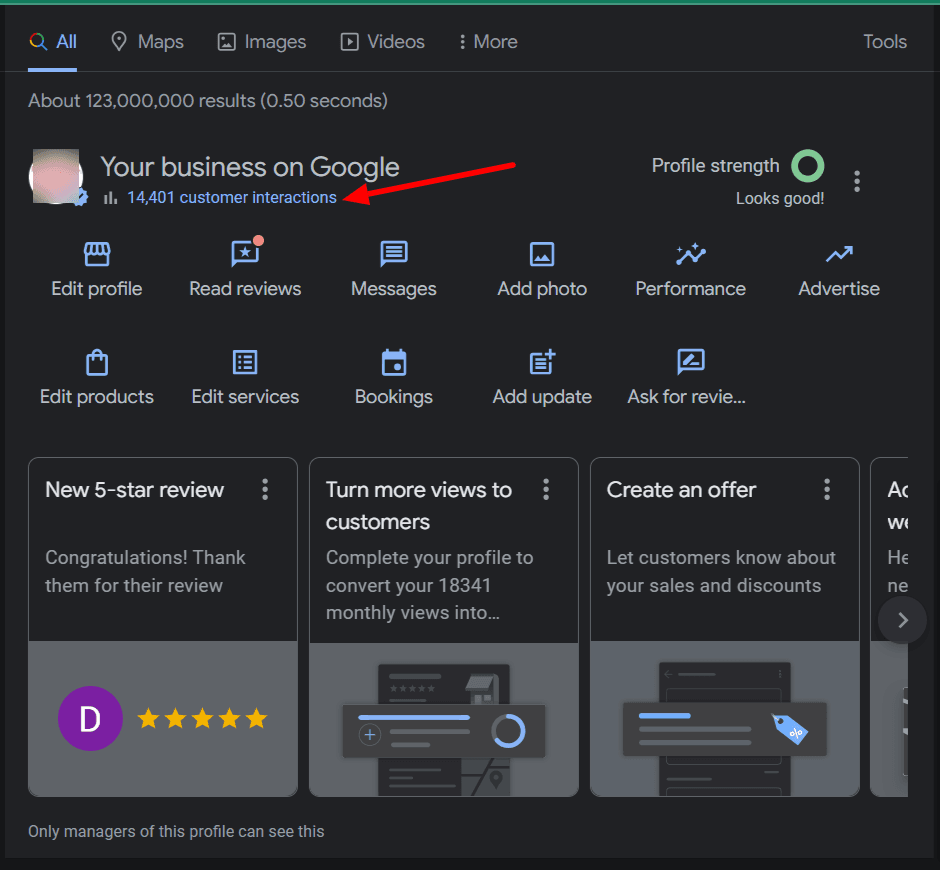The height and width of the screenshot is (870, 940).
Task: Open business profile three-dot menu
Action: (857, 181)
